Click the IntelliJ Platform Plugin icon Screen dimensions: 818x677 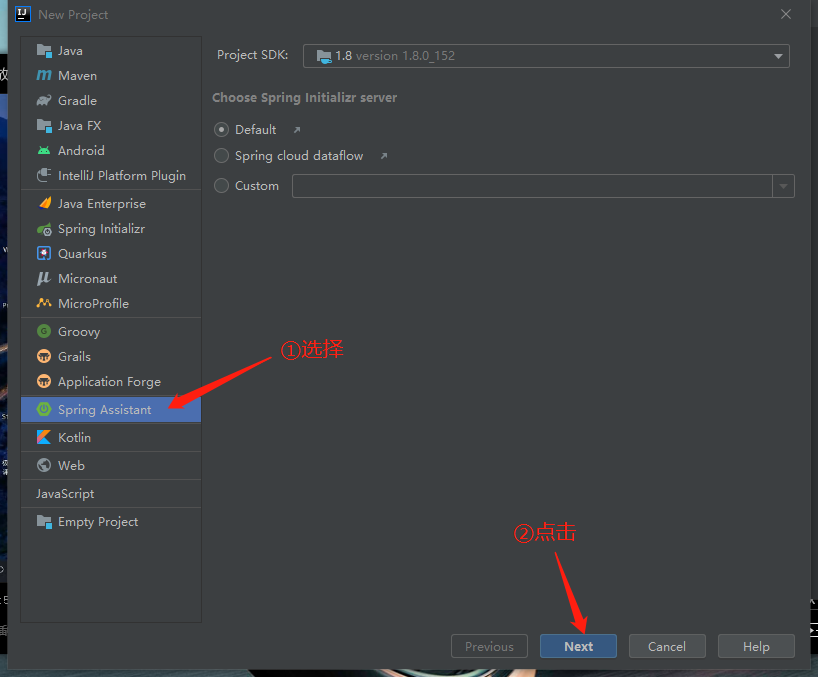tap(44, 175)
